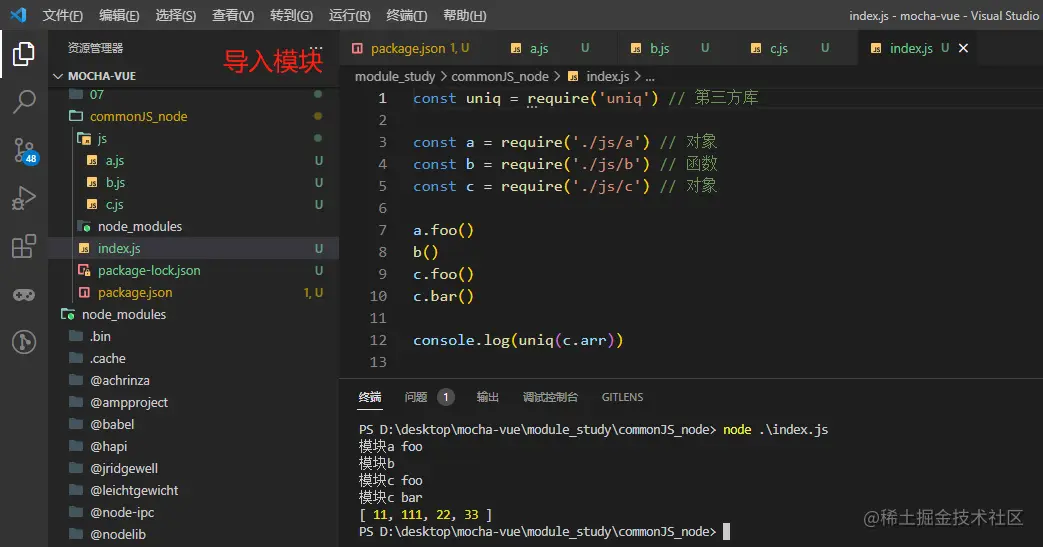Screen dimensions: 1043x547
Task: Expand the @hapi folder
Action: 193,446
